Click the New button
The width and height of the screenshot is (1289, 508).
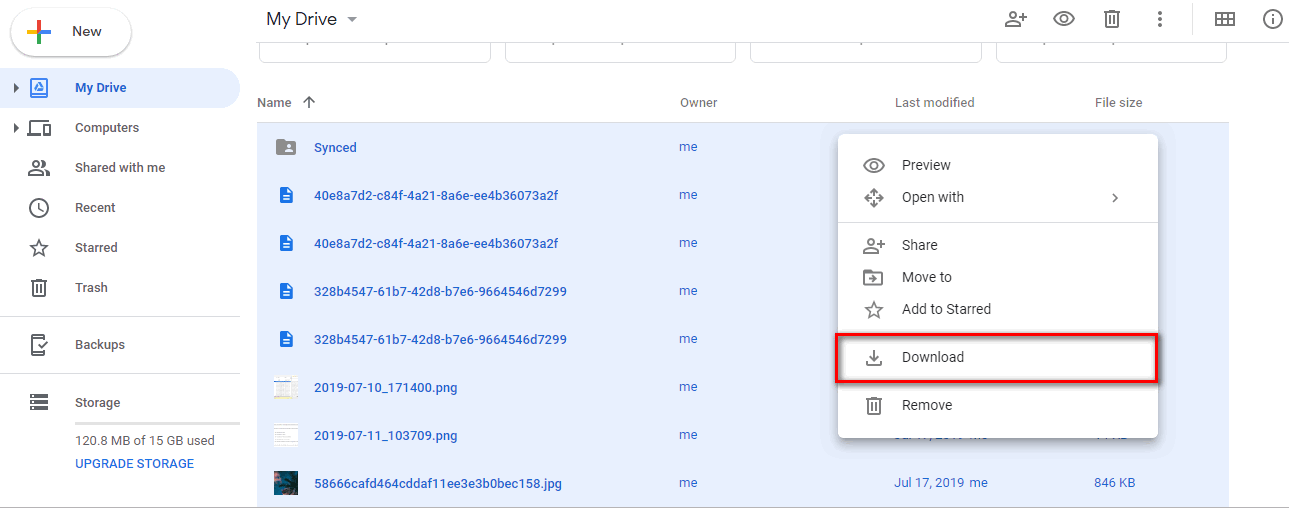point(71,32)
